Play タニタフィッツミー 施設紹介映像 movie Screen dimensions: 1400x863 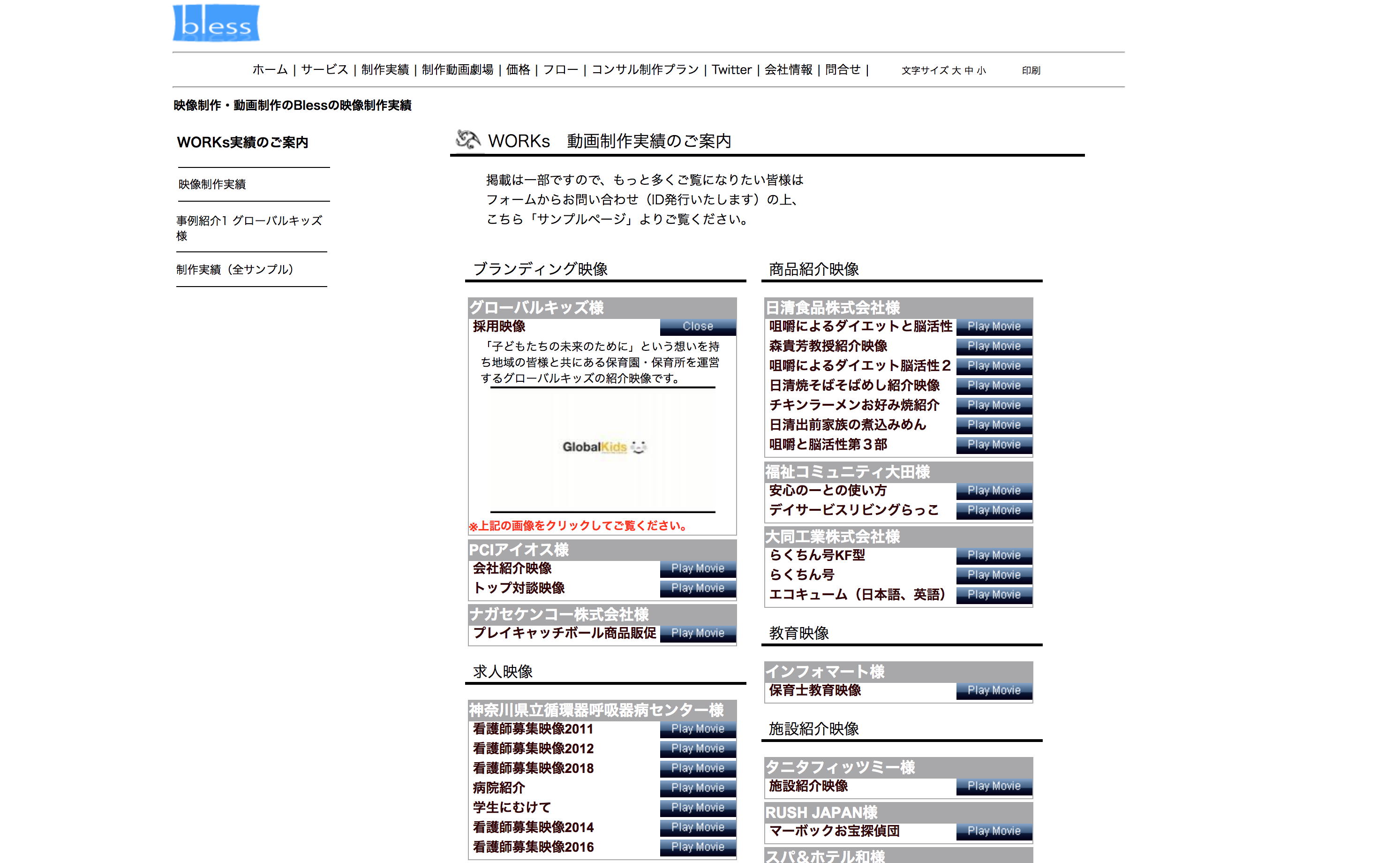click(x=994, y=786)
